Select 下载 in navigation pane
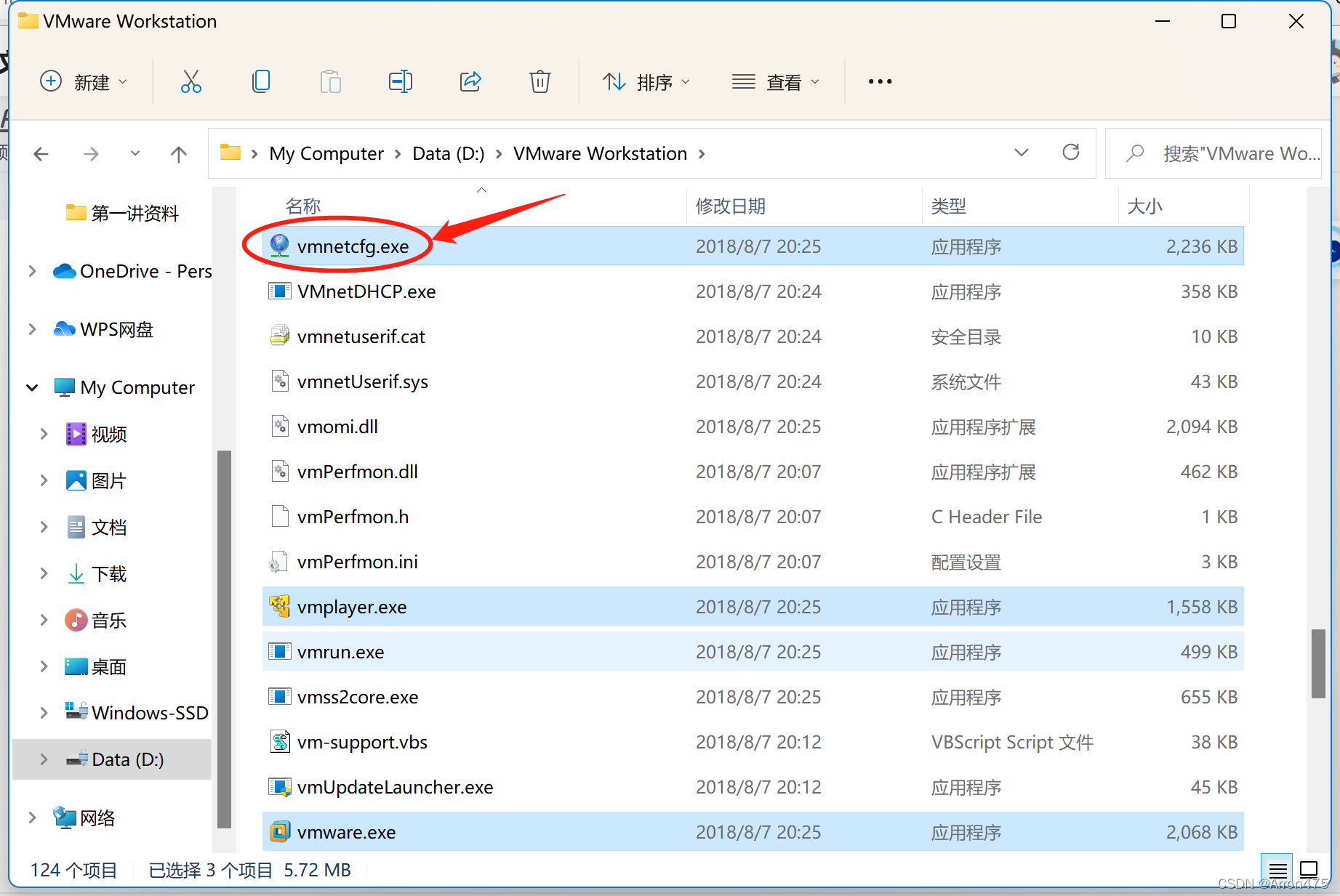The height and width of the screenshot is (896, 1340). point(96,573)
